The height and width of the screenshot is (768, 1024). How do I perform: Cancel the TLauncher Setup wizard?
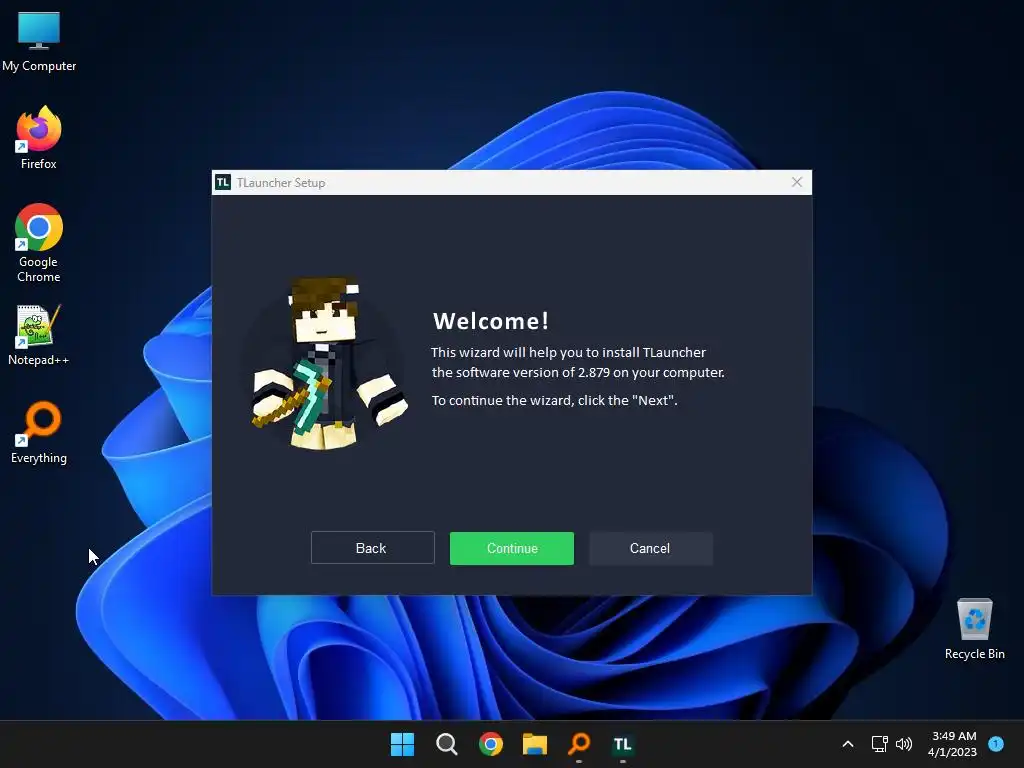pos(650,548)
